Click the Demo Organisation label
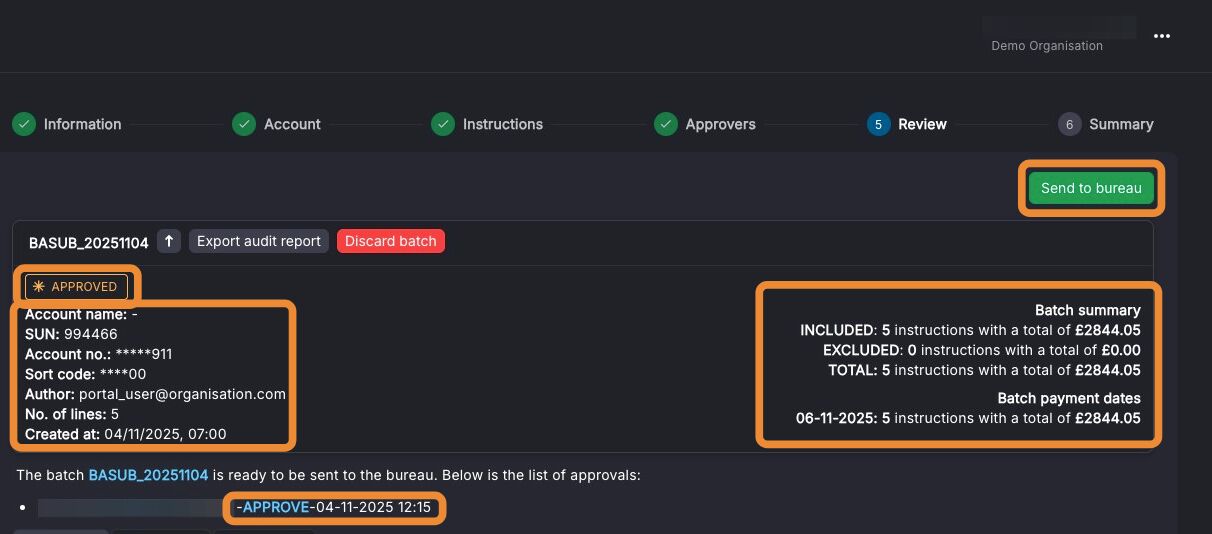Screen dimensions: 1212x534 (1047, 46)
